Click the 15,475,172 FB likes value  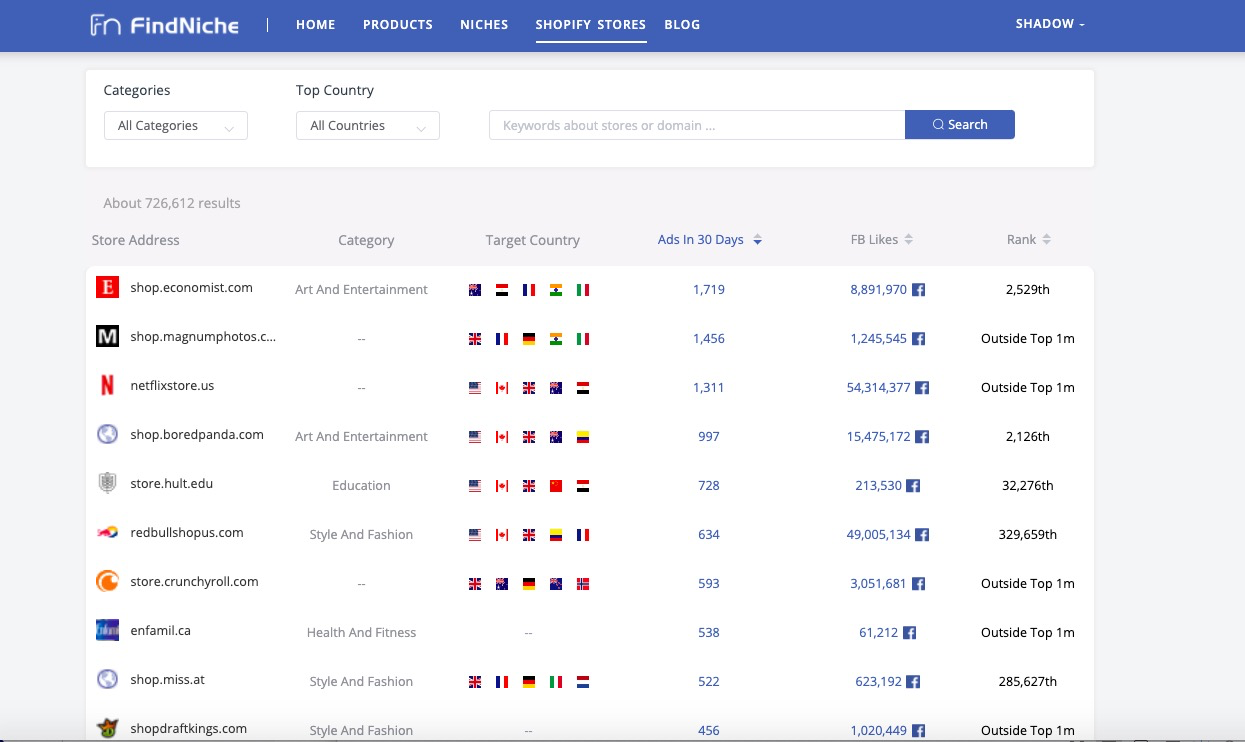(x=879, y=437)
